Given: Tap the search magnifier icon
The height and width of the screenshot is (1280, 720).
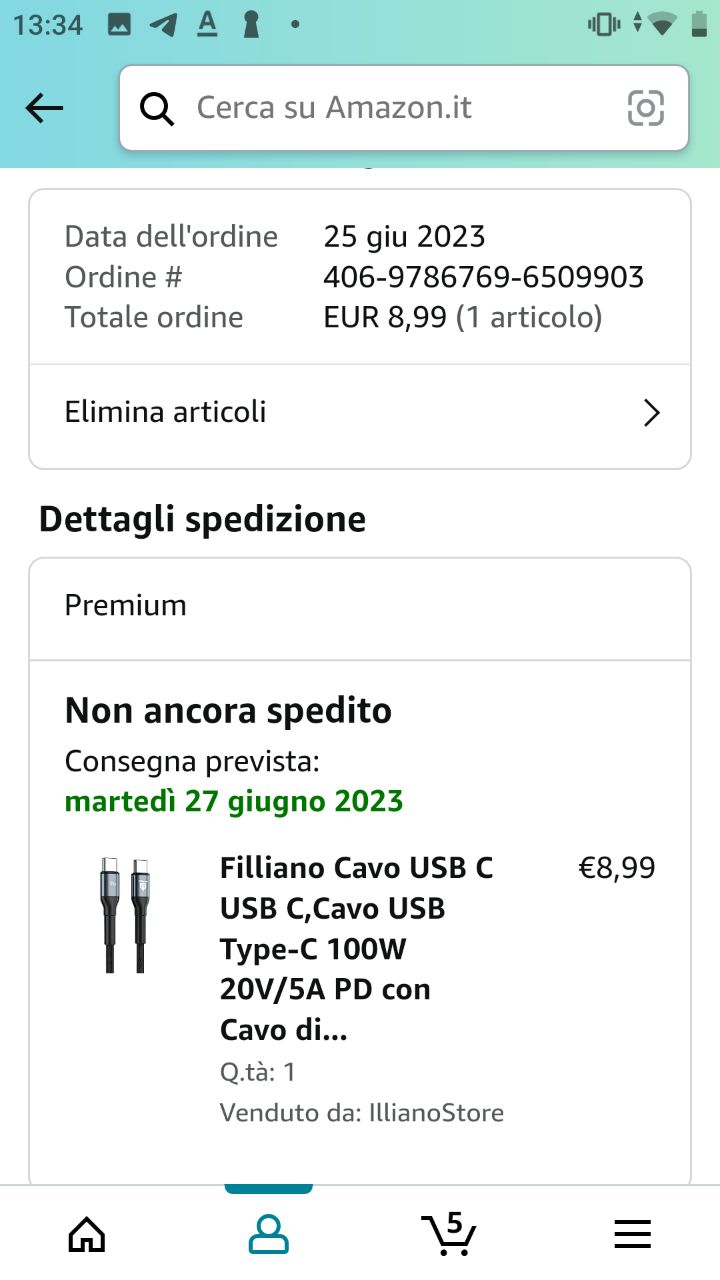Looking at the screenshot, I should coord(157,108).
